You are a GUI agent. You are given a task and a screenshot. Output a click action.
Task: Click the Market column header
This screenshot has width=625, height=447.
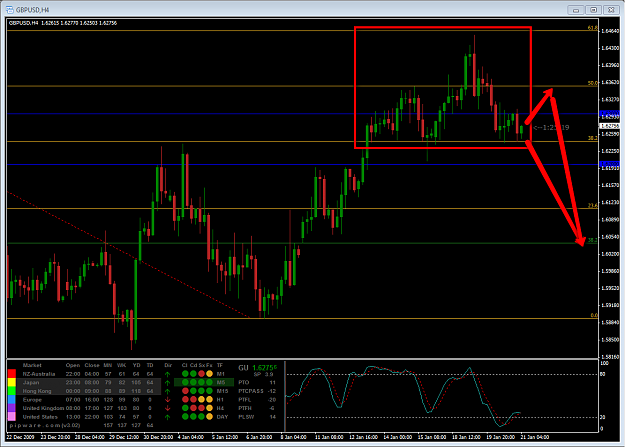(32, 365)
